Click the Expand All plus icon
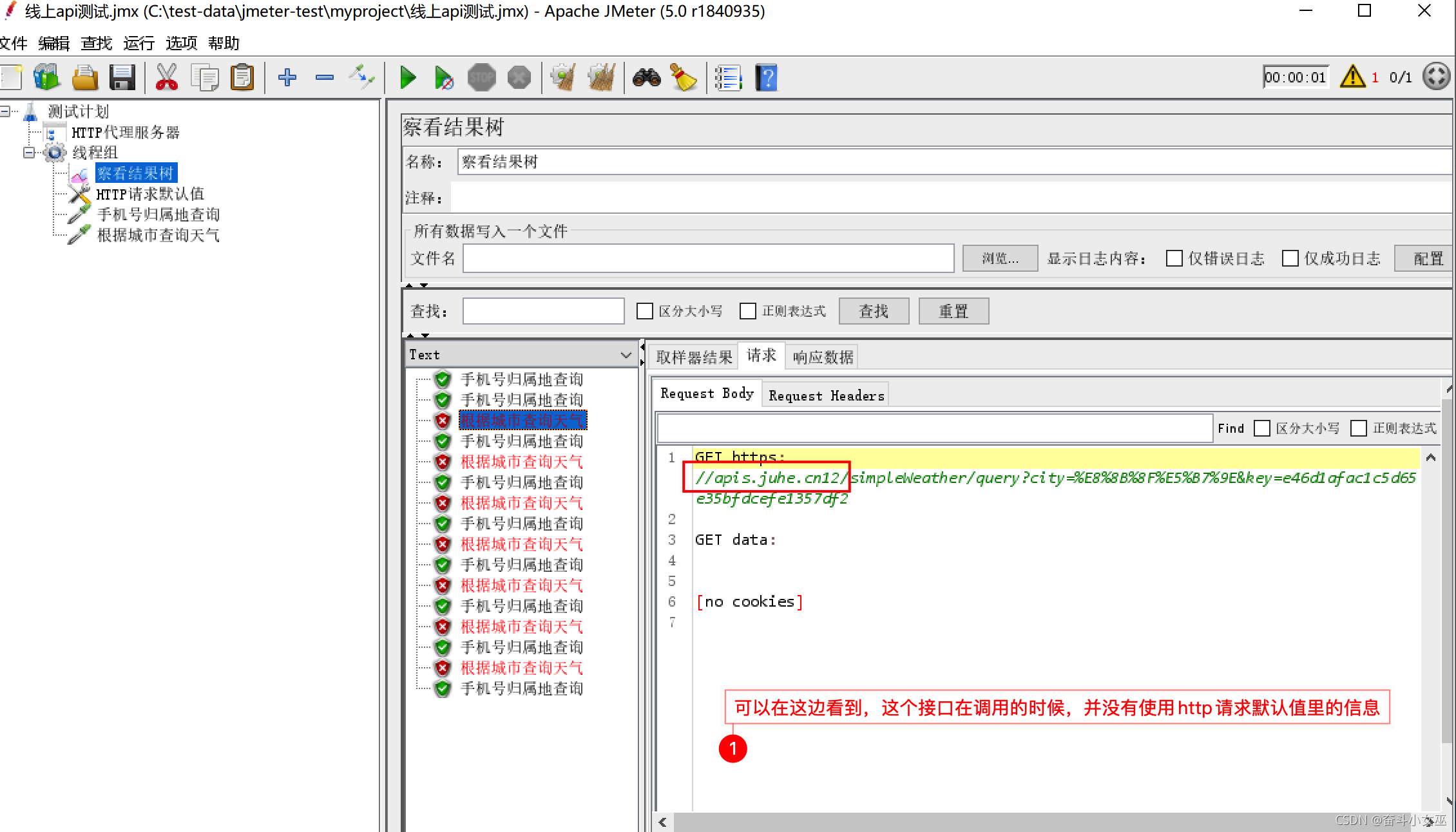This screenshot has width=1456, height=832. point(287,78)
